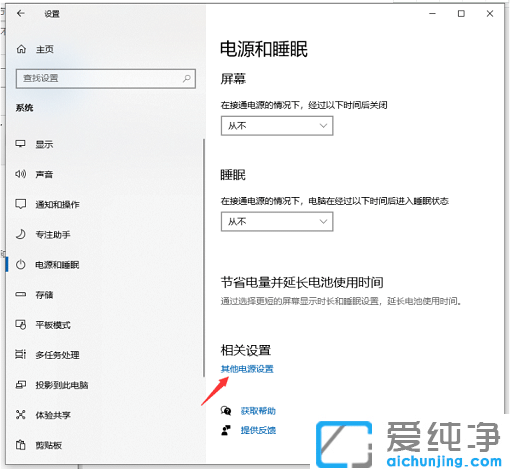The width and height of the screenshot is (510, 474).
Task: Switch to 平板模式 settings
Action: point(53,325)
